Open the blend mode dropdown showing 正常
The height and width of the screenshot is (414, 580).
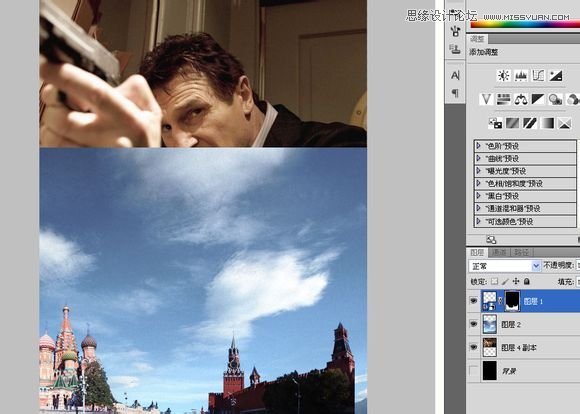pyautogui.click(x=505, y=266)
